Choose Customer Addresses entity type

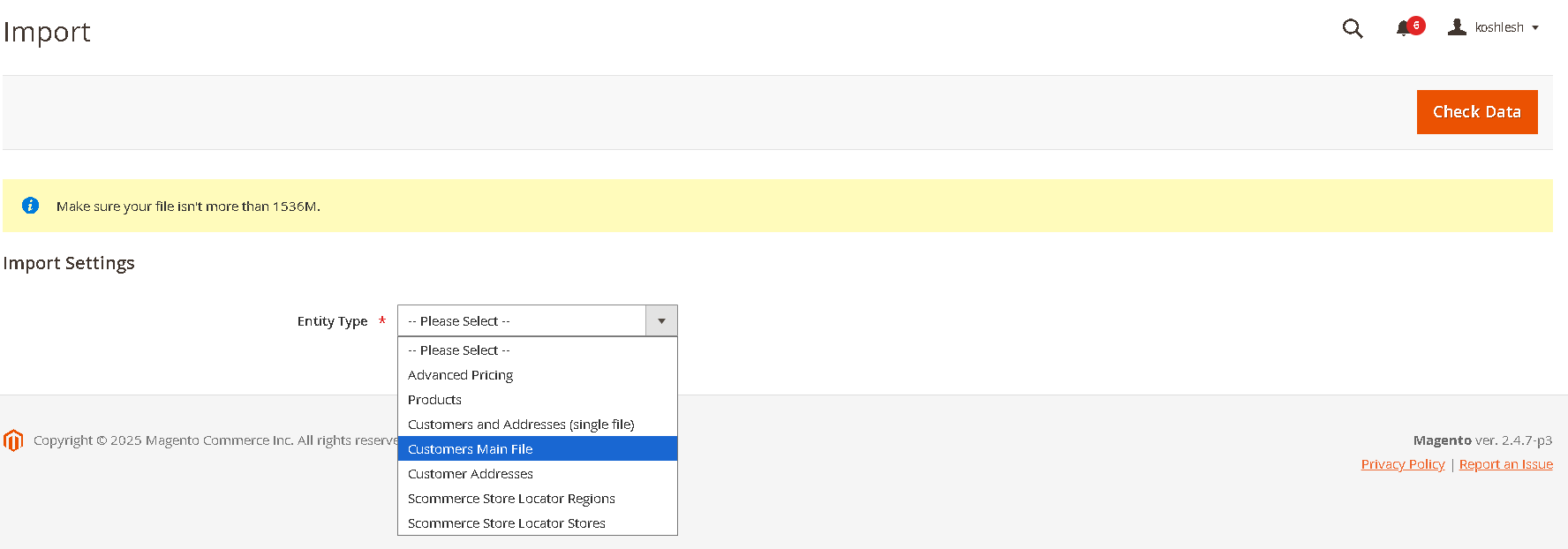tap(471, 474)
